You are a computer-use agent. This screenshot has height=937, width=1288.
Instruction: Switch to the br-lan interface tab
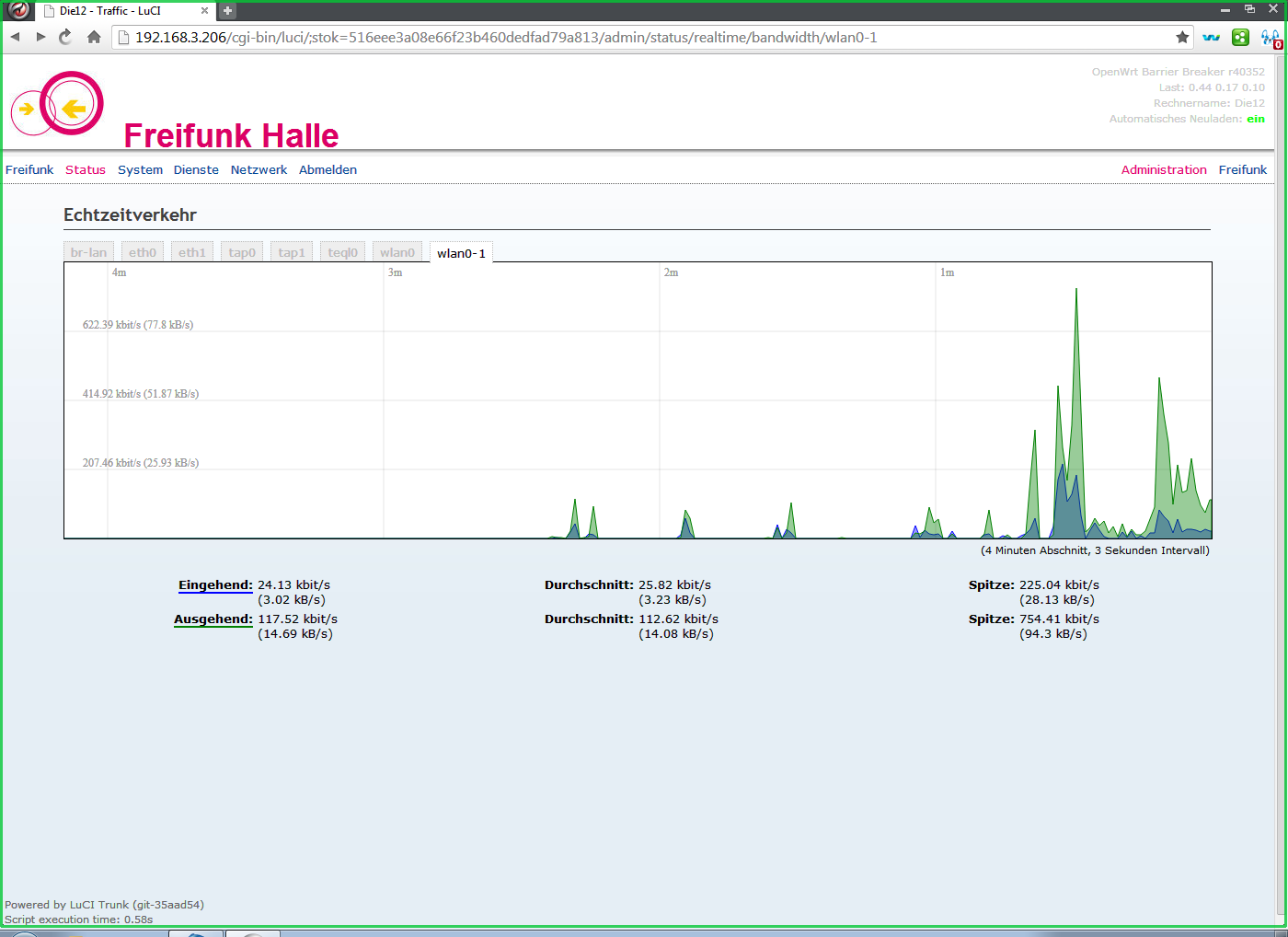[x=88, y=252]
